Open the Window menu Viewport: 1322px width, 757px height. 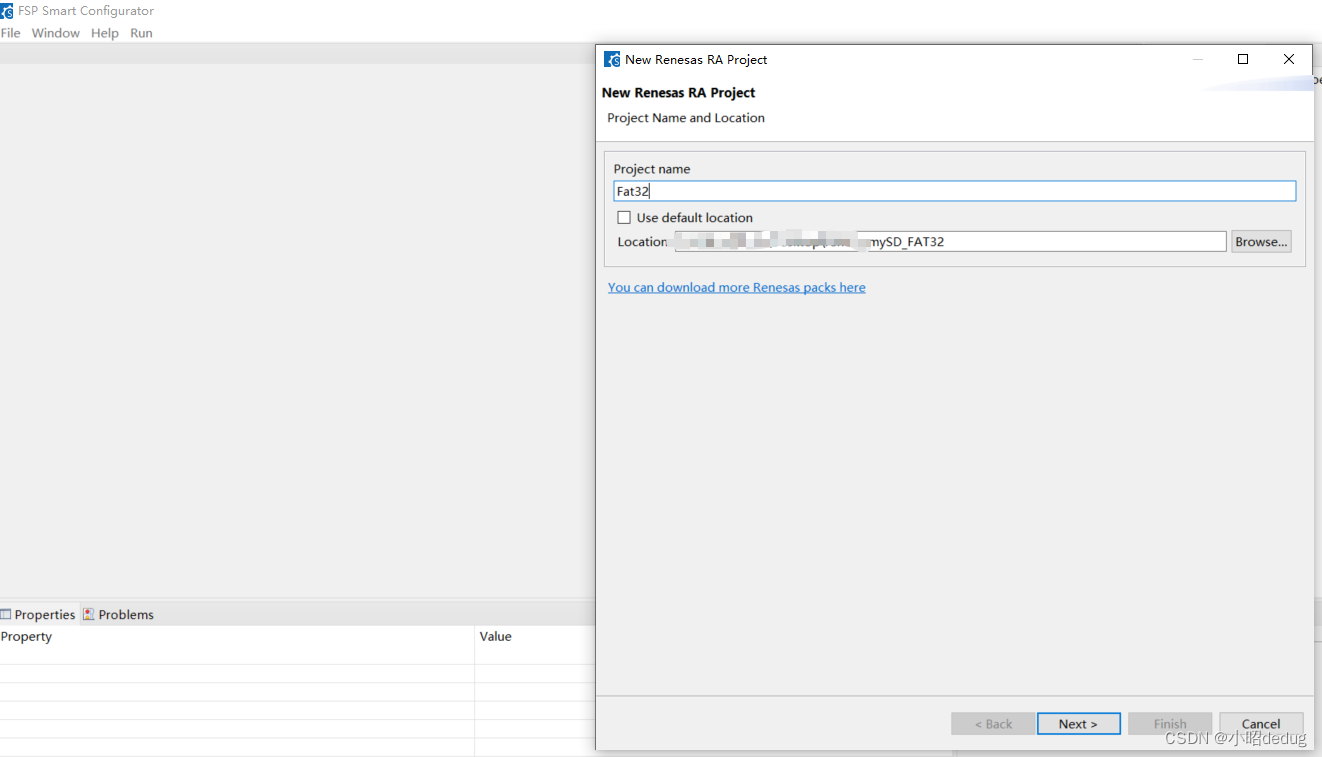56,33
